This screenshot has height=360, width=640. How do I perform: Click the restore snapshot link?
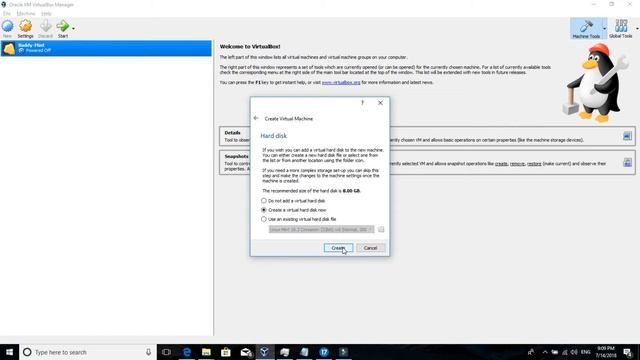(534, 164)
